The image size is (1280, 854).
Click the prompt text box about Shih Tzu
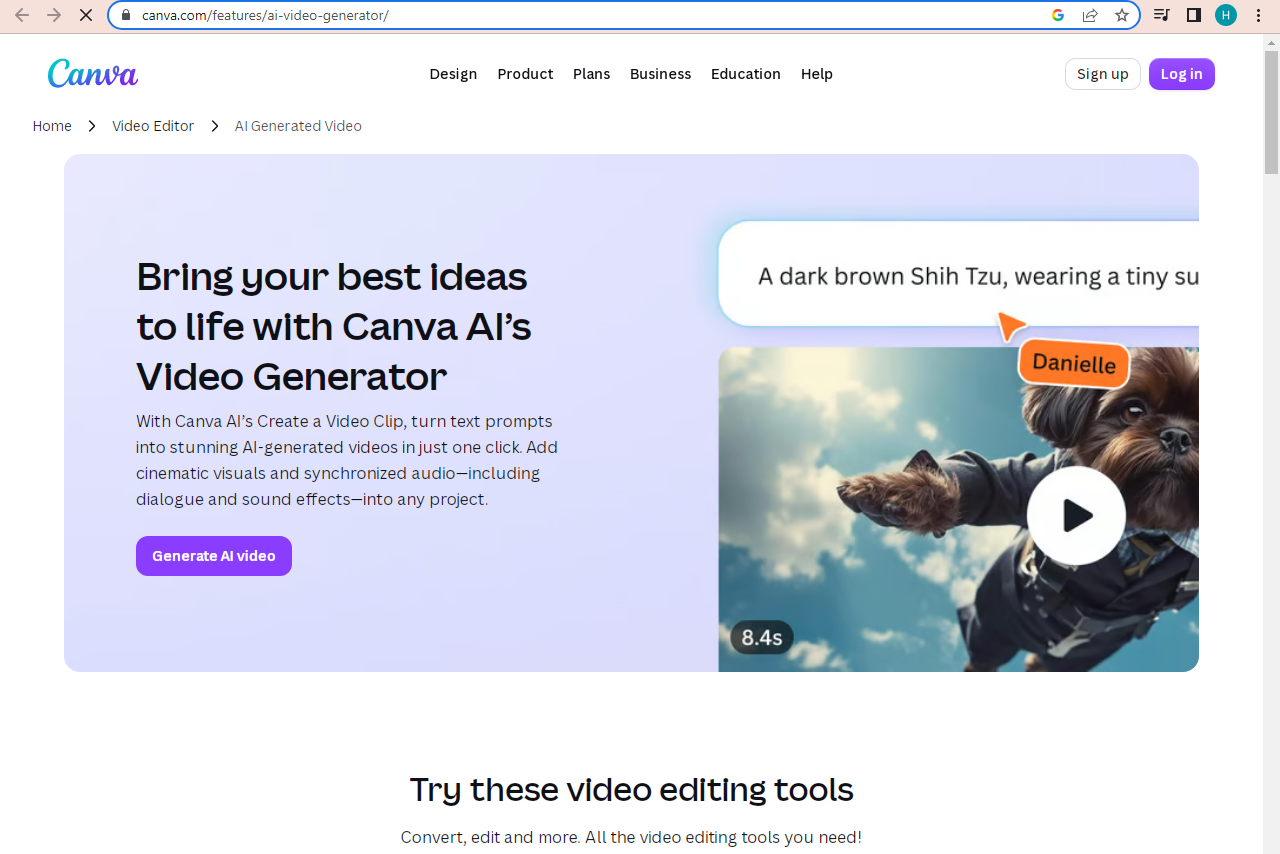958,274
